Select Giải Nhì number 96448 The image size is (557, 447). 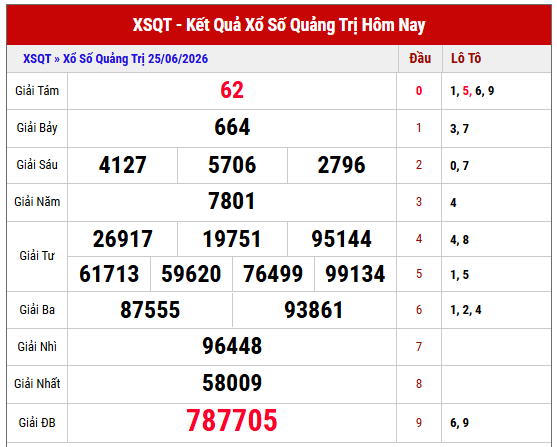[232, 346]
